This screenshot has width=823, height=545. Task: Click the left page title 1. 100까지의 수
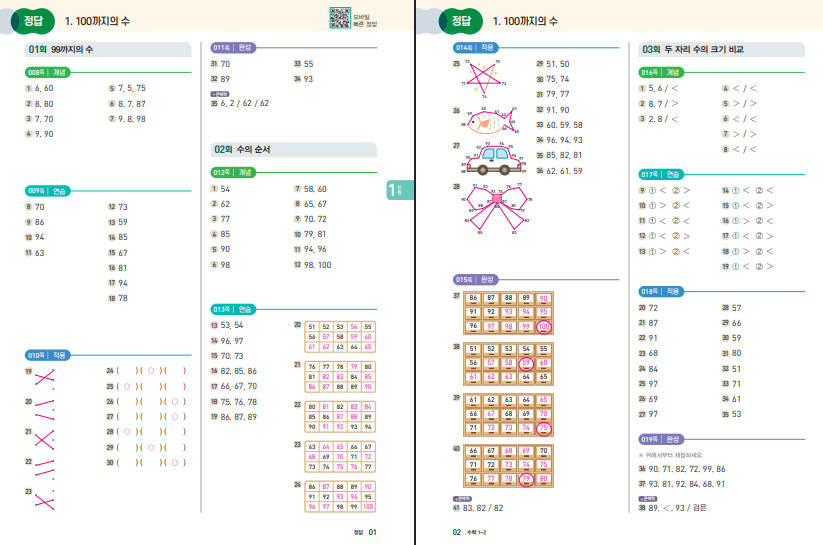97,22
